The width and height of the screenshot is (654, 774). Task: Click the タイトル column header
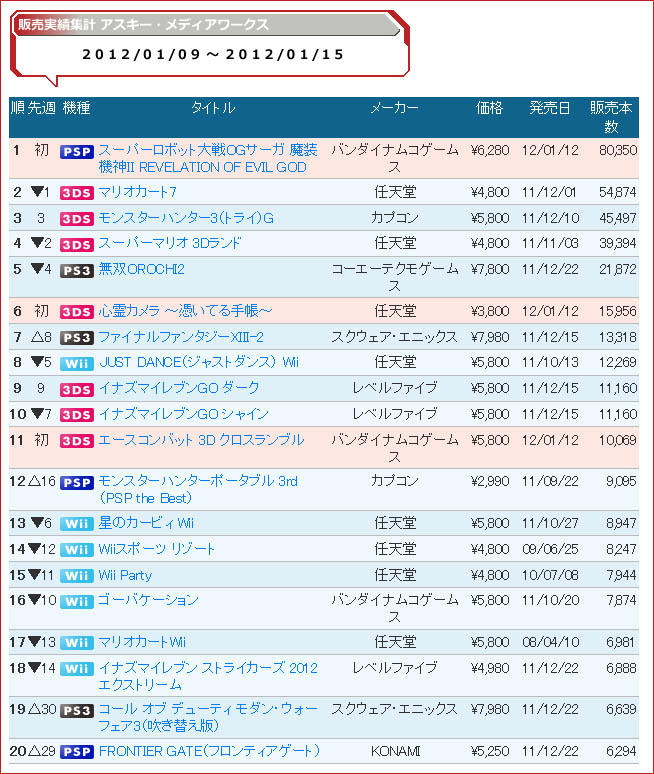pyautogui.click(x=213, y=108)
